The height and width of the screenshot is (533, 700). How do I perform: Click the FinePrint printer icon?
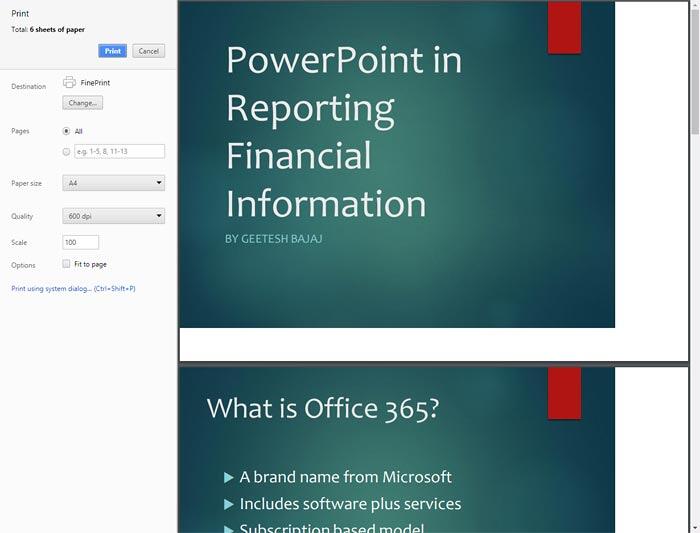point(69,82)
